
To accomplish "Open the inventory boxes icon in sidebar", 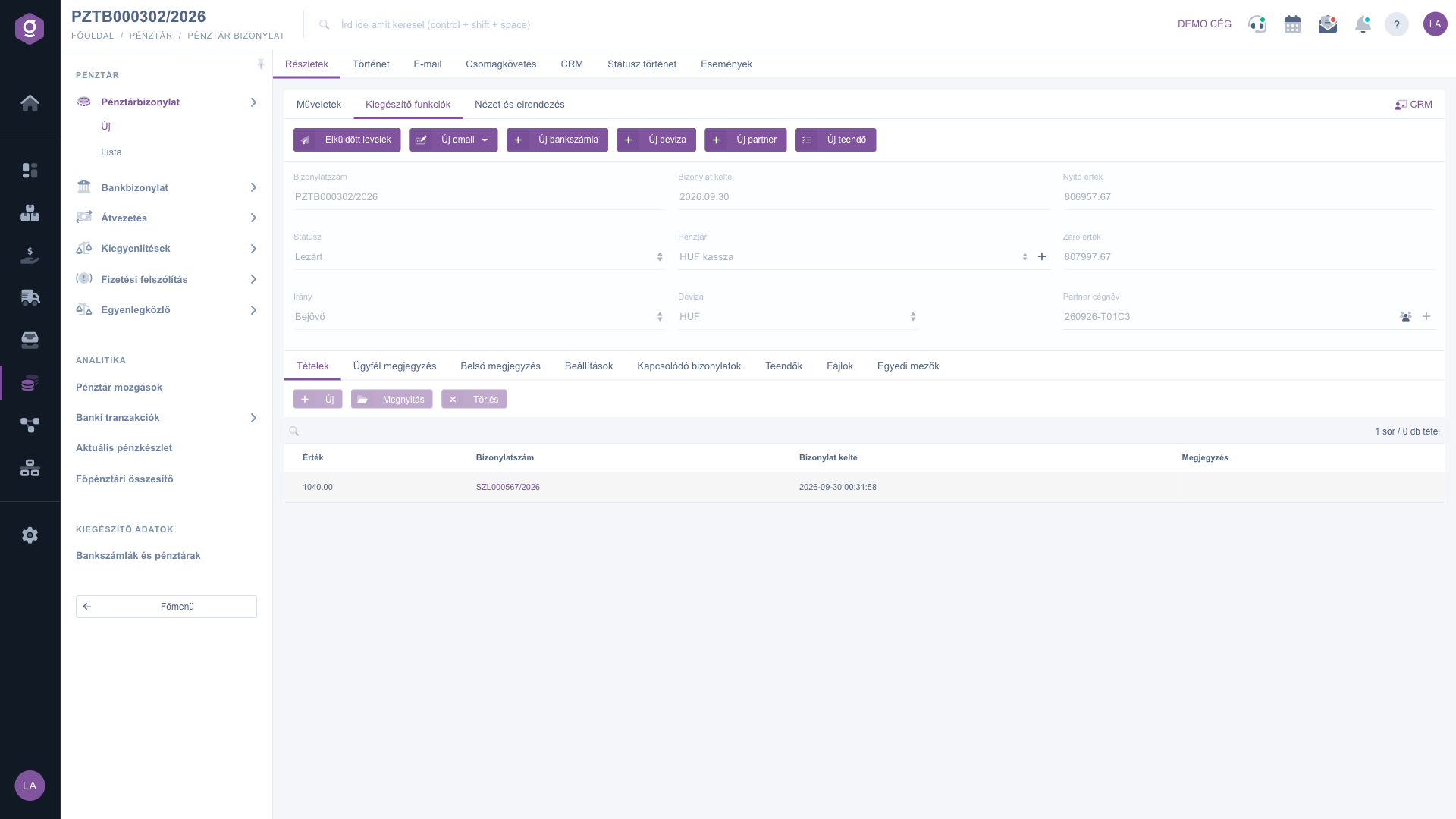I will [30, 213].
